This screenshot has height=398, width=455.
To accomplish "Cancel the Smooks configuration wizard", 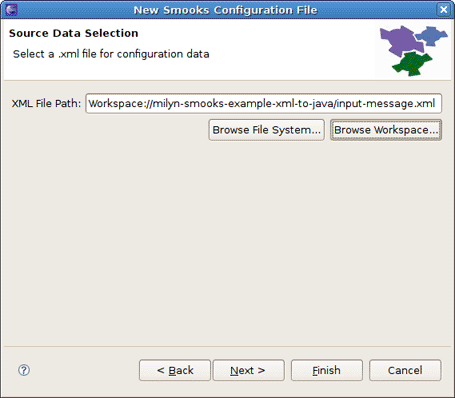I will pos(405,370).
